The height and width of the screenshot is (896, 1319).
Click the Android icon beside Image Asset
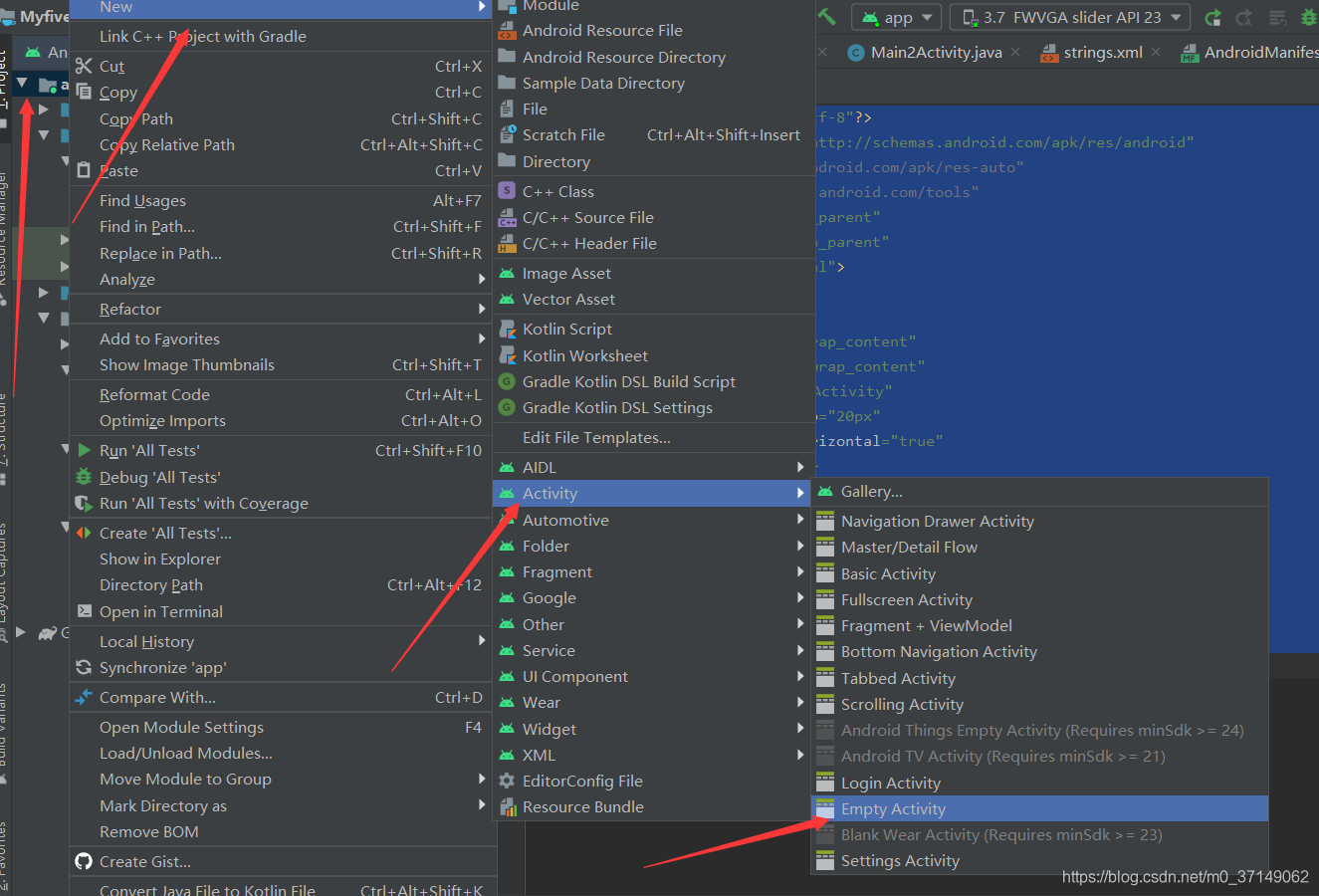point(507,273)
